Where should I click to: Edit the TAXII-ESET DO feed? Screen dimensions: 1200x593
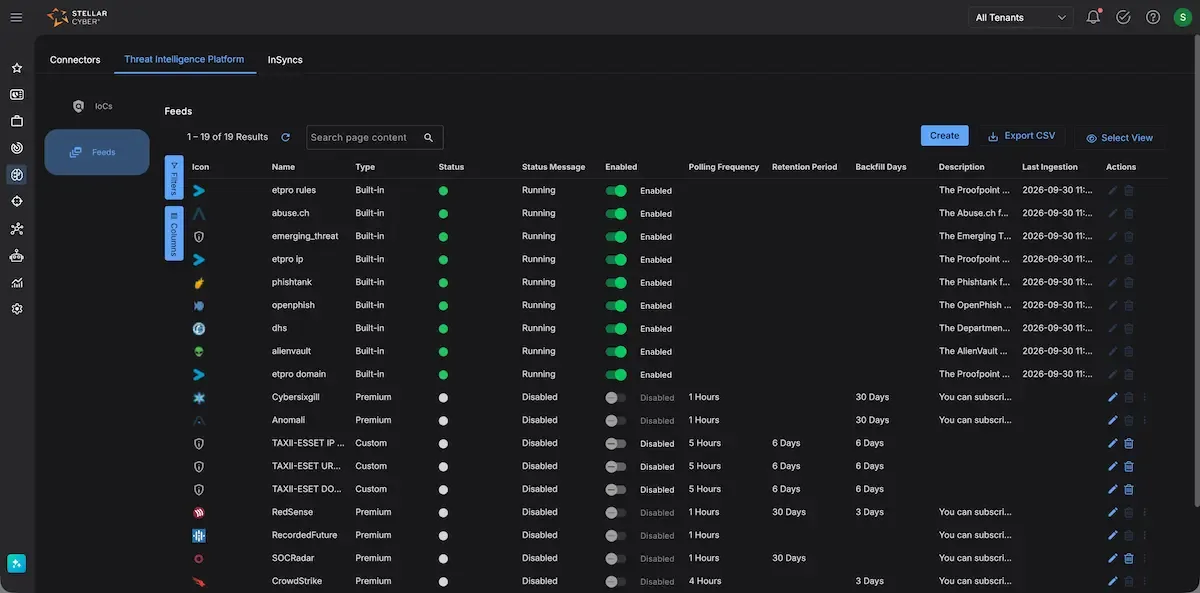coord(1113,489)
